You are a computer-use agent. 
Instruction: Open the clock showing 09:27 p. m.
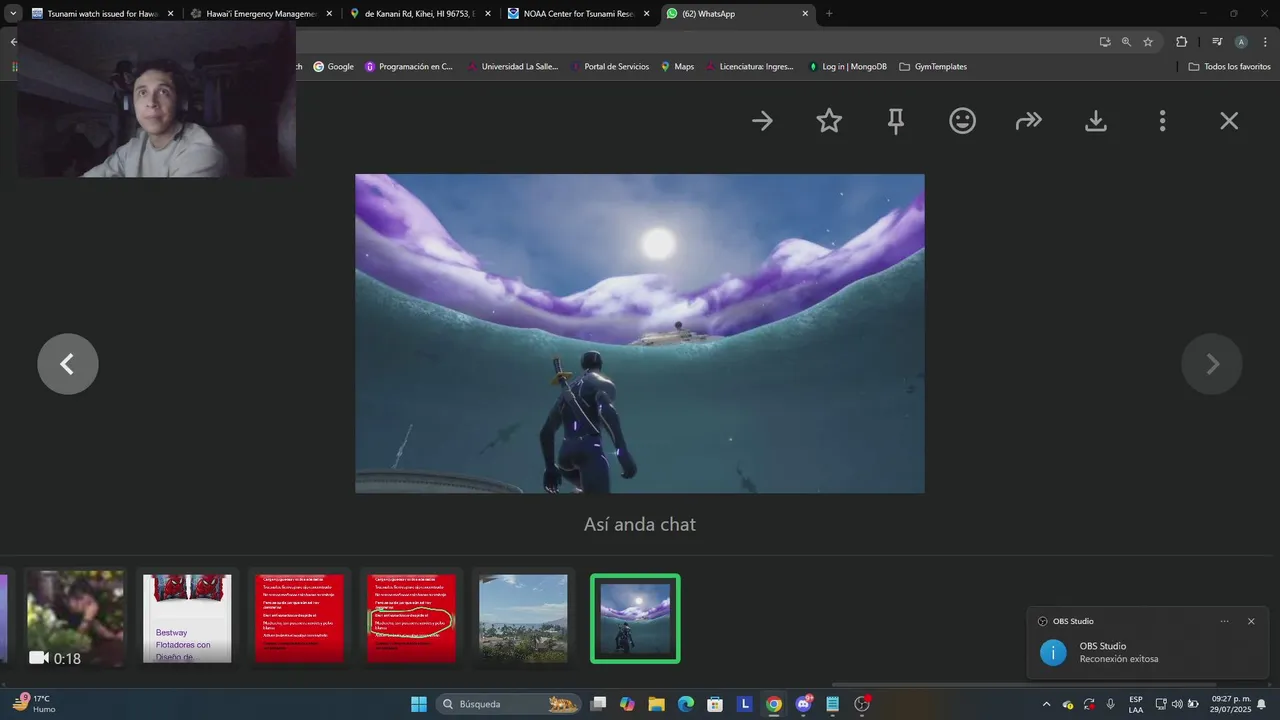click(x=1231, y=704)
